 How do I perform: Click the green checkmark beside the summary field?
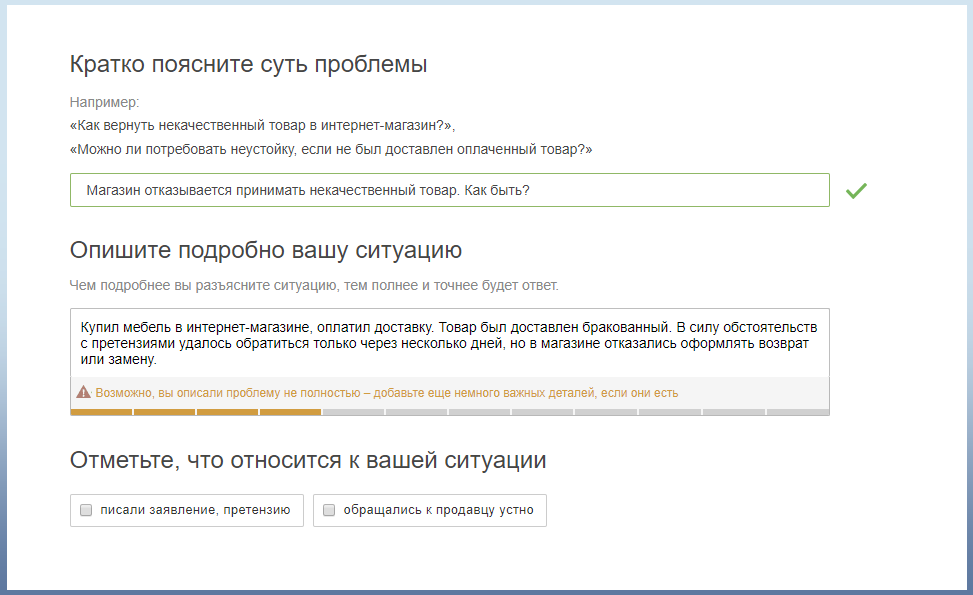click(x=855, y=191)
